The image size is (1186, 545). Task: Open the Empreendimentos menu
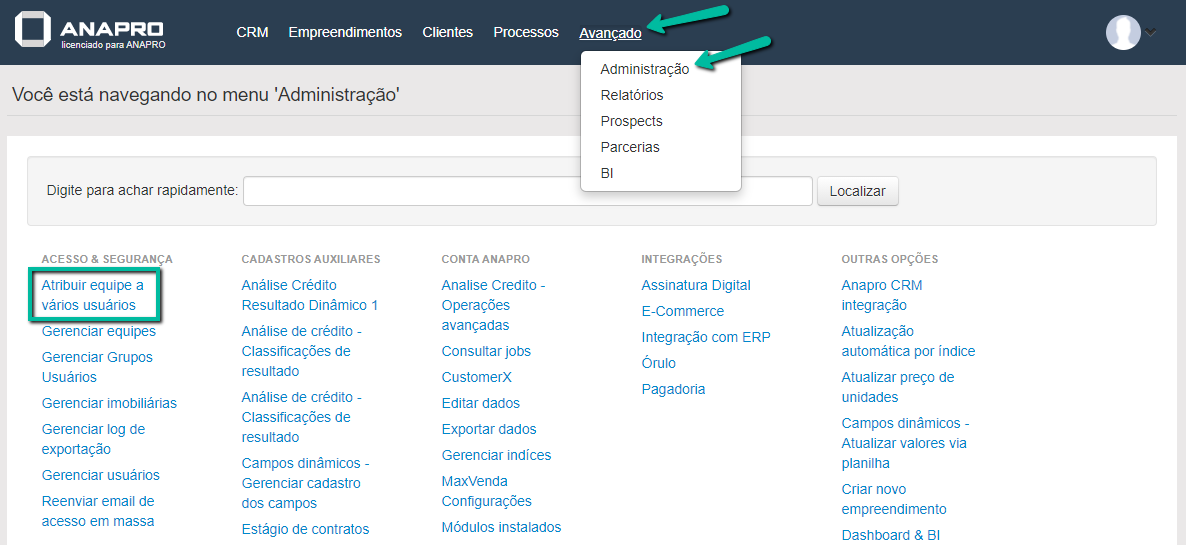click(x=345, y=32)
